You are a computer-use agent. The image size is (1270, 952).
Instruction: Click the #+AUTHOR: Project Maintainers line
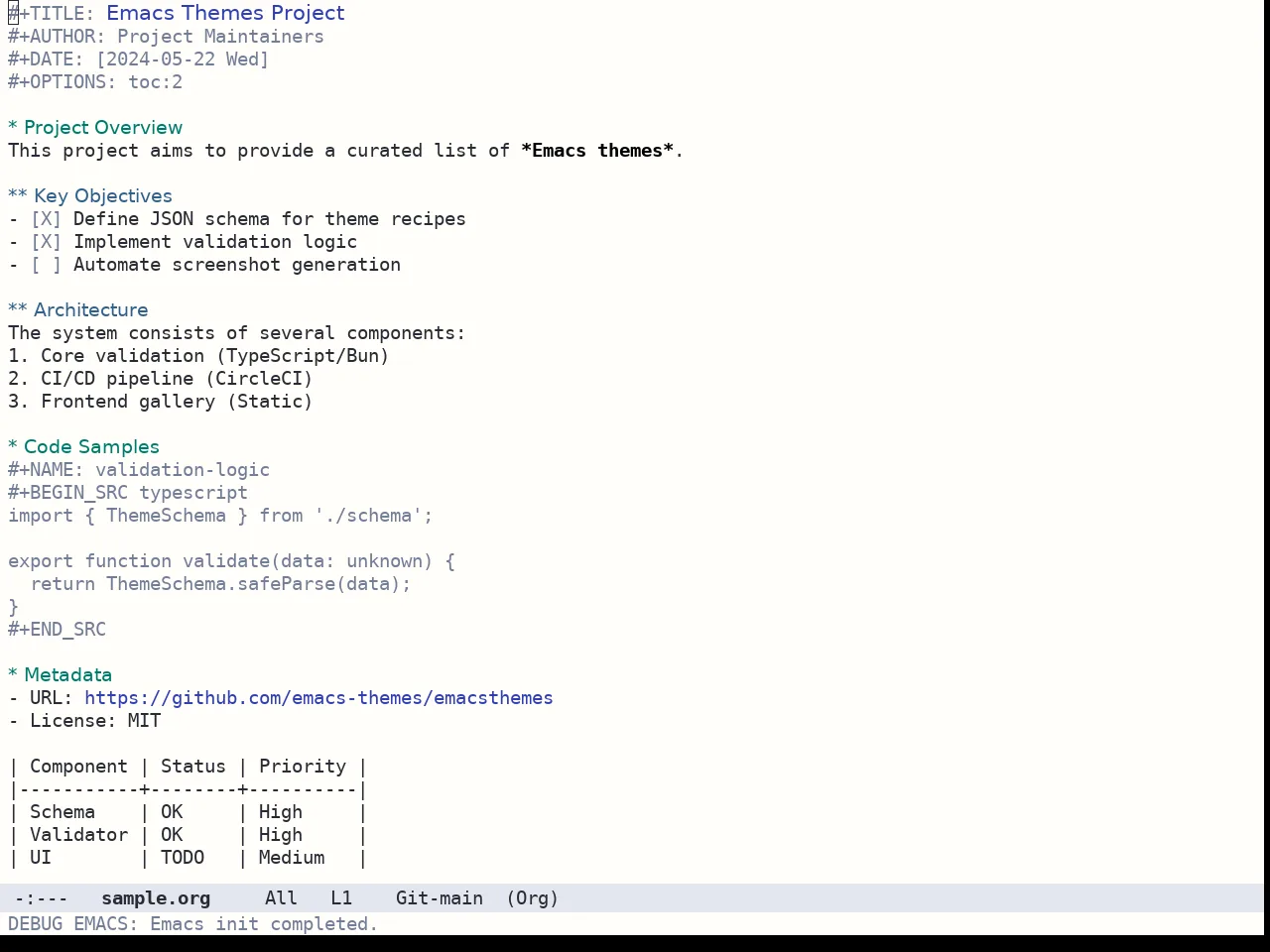click(166, 37)
